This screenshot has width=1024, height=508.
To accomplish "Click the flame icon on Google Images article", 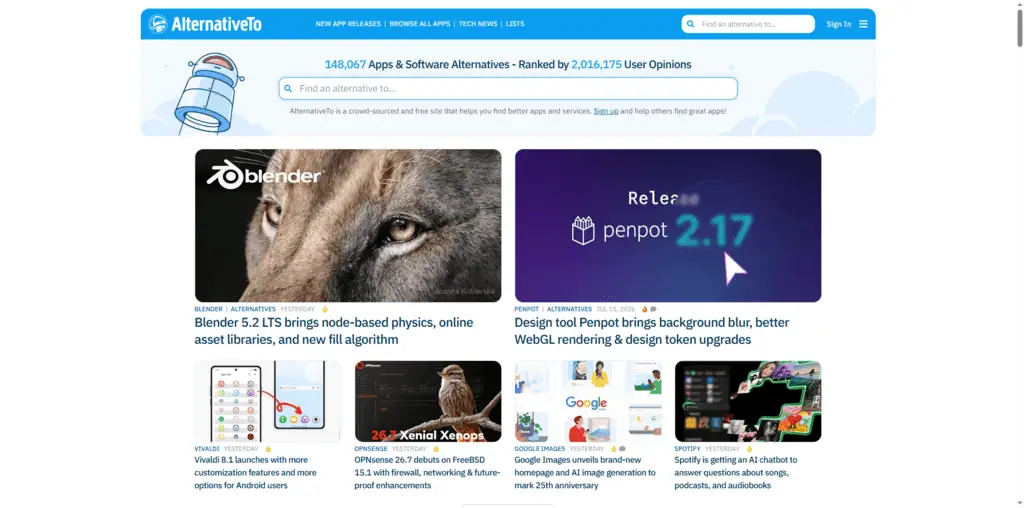I will pyautogui.click(x=613, y=449).
